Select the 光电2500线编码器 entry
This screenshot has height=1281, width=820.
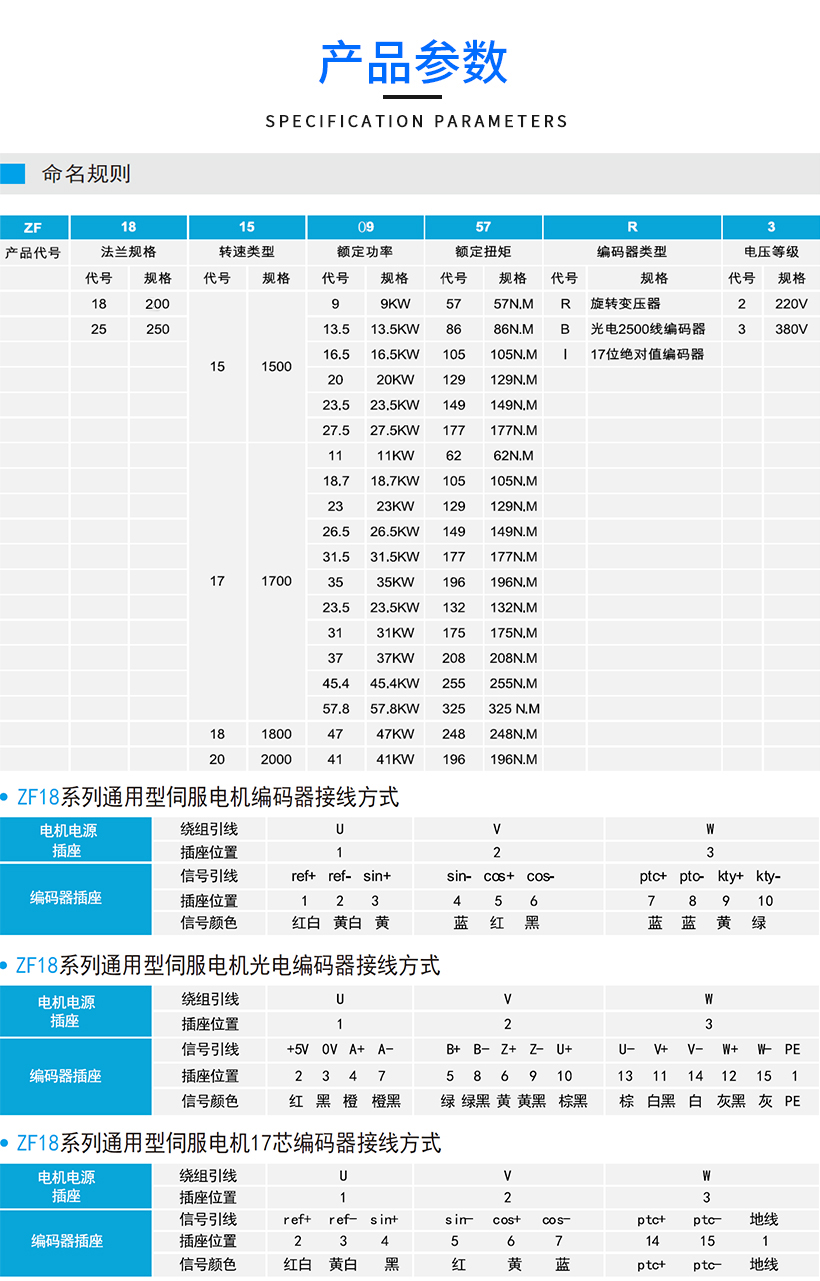[647, 329]
